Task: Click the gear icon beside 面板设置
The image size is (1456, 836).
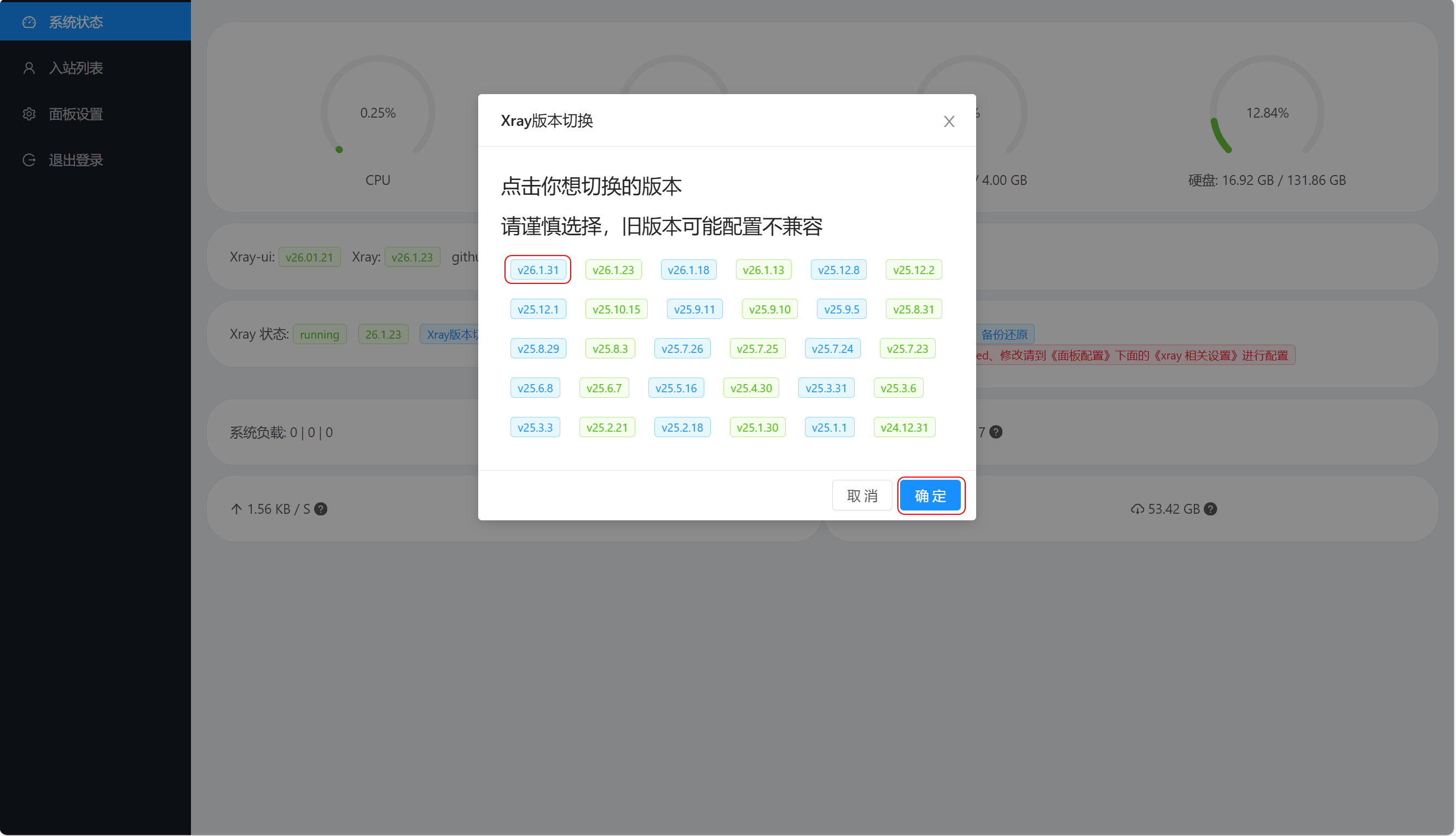Action: 30,114
